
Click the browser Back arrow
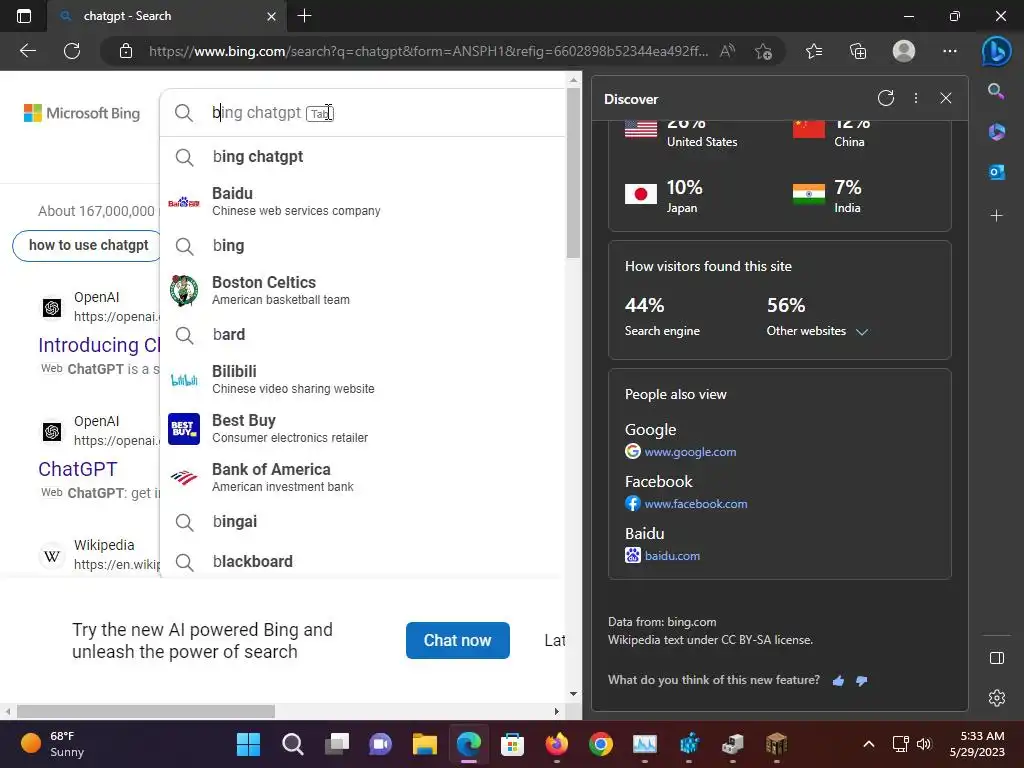point(27,51)
